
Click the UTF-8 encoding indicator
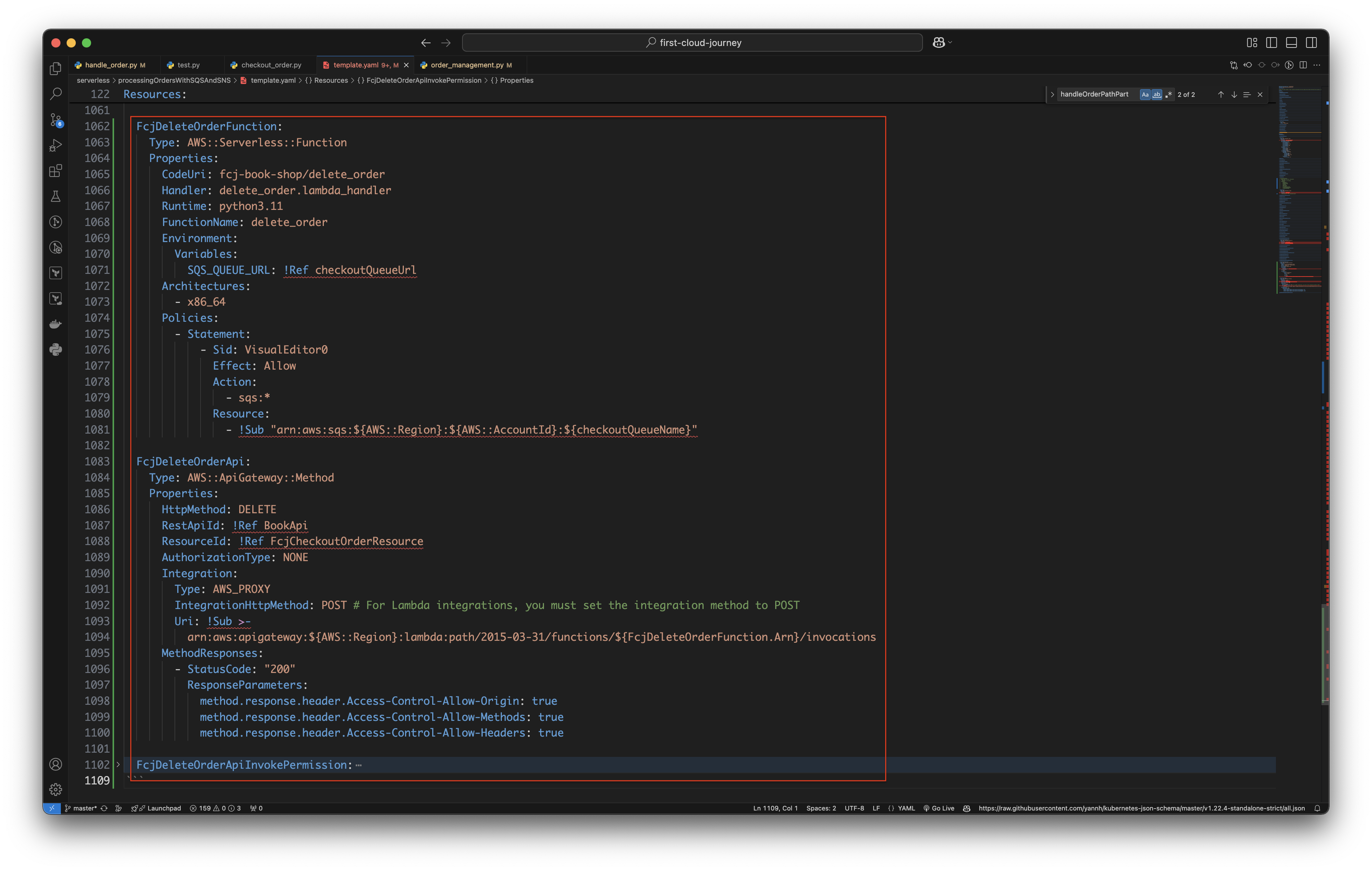tap(854, 808)
